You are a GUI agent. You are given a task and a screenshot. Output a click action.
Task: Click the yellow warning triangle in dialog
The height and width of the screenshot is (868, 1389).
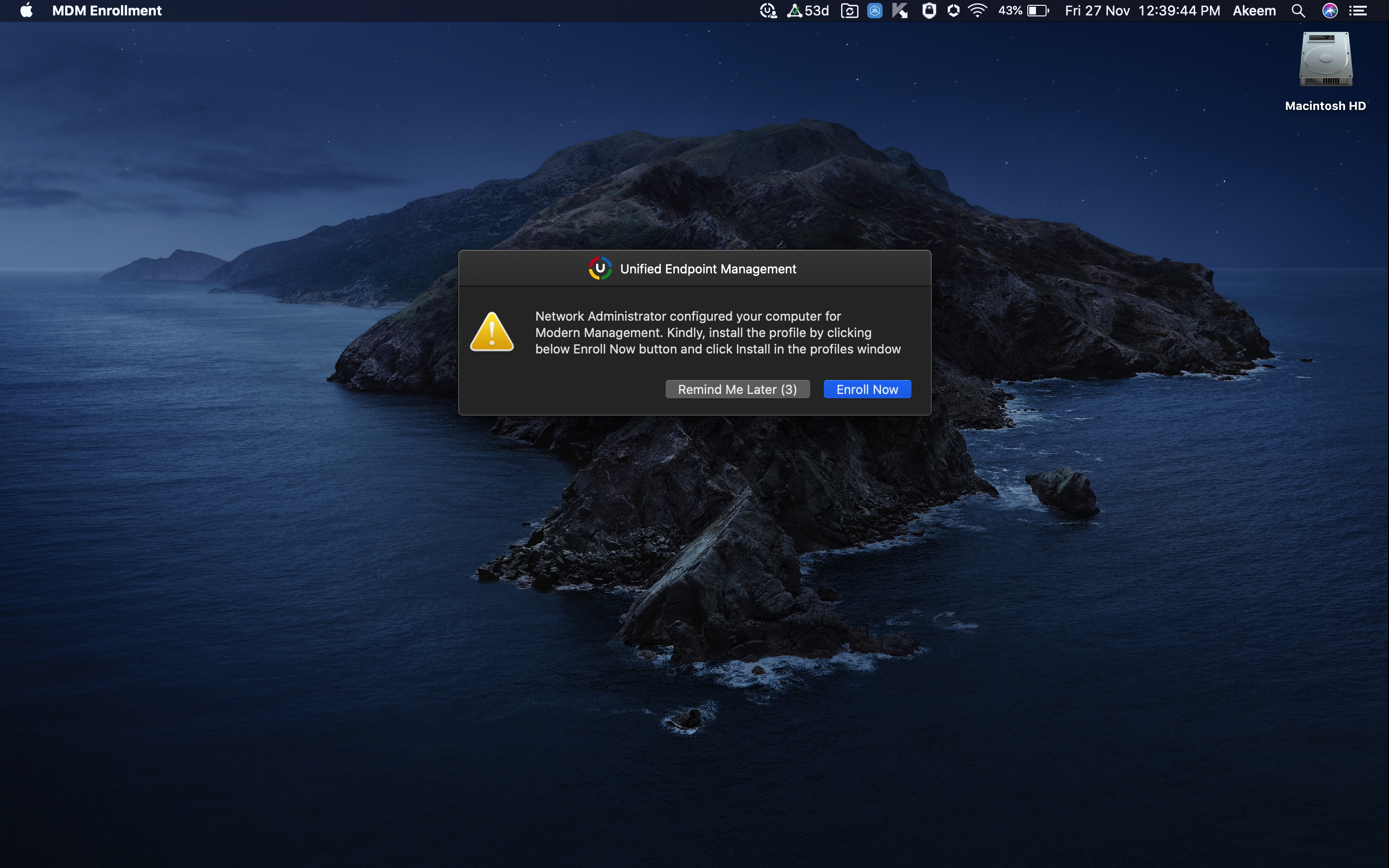pyautogui.click(x=492, y=332)
